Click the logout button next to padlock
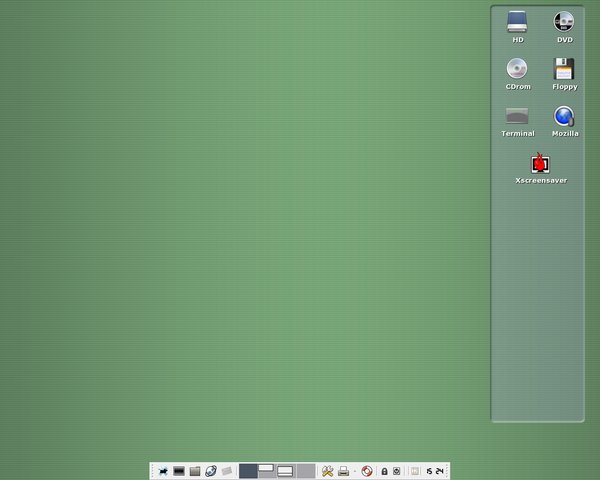Screen dimensions: 600x480 pos(396,471)
